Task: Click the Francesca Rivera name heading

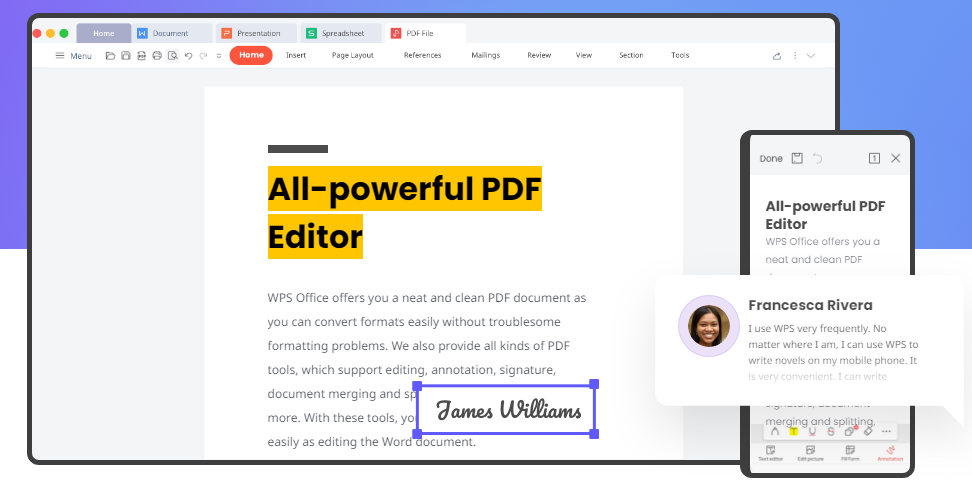Action: [x=810, y=305]
